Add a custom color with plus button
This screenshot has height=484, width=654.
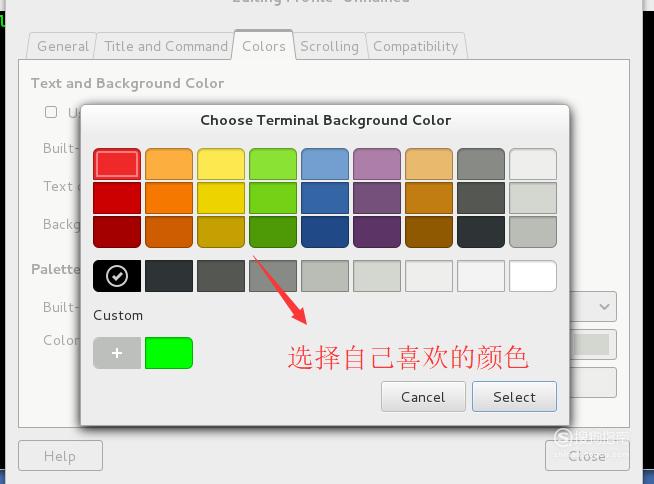(x=117, y=353)
